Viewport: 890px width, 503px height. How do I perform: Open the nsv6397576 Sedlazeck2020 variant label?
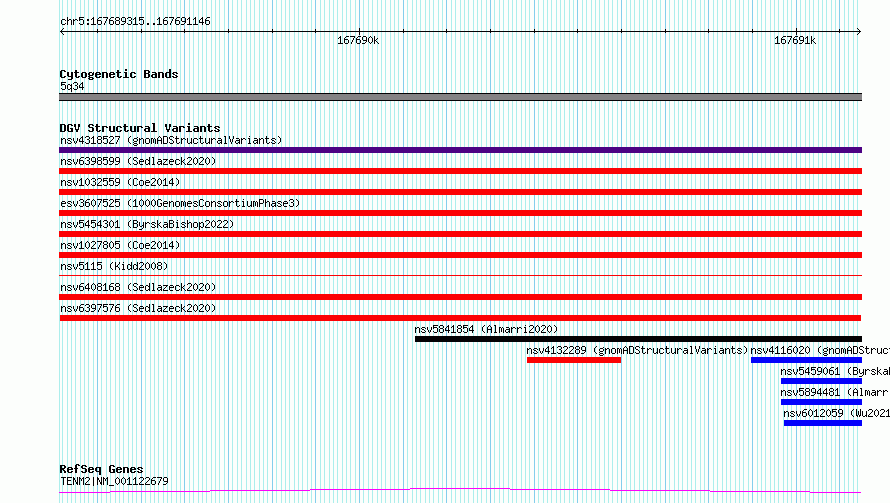point(138,308)
